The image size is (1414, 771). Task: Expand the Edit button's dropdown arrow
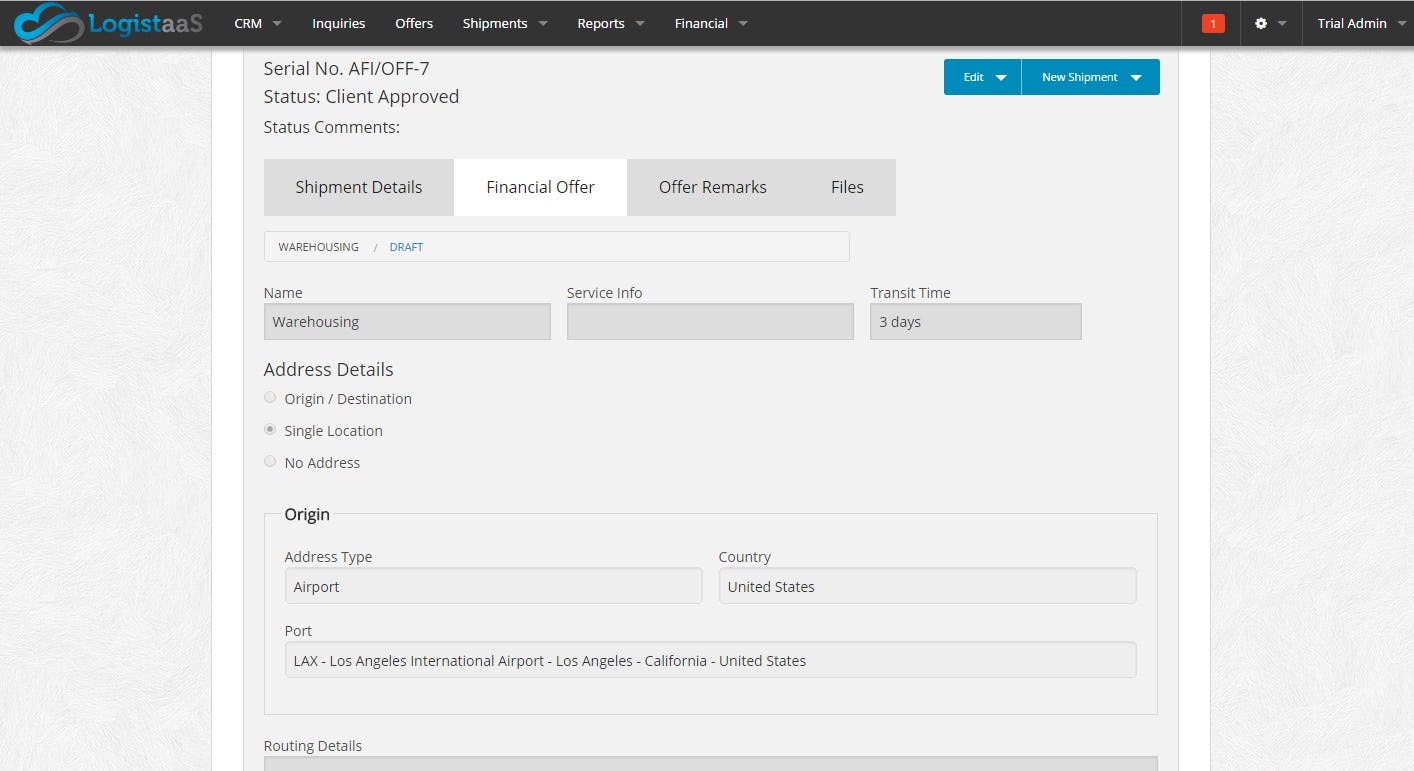[x=1003, y=77]
